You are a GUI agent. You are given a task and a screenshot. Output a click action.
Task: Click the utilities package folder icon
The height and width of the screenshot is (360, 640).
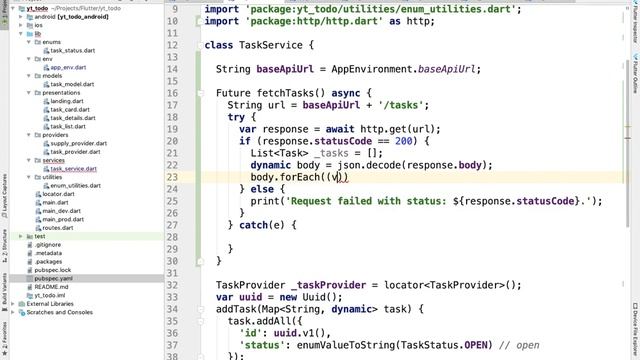(38, 177)
